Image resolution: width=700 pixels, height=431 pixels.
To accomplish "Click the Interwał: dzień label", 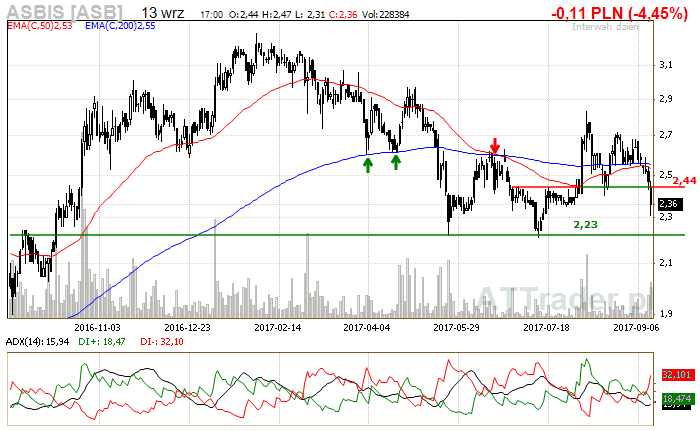I will click(x=605, y=27).
